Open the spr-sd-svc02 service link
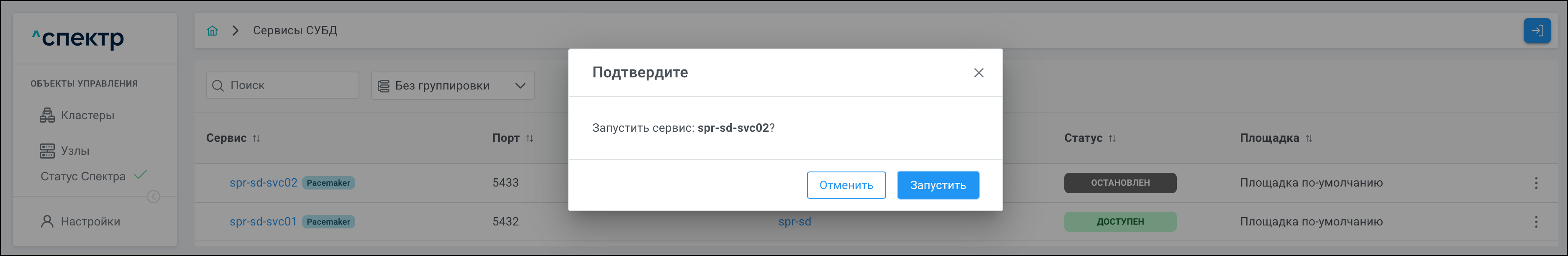 [263, 183]
